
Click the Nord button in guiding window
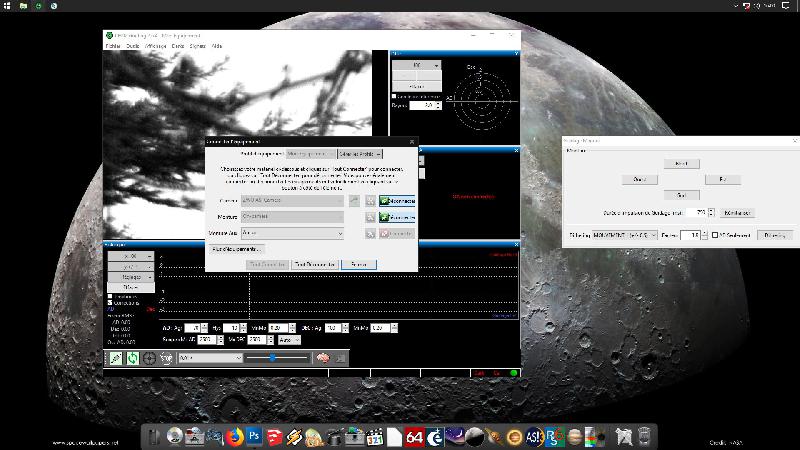pyautogui.click(x=681, y=163)
